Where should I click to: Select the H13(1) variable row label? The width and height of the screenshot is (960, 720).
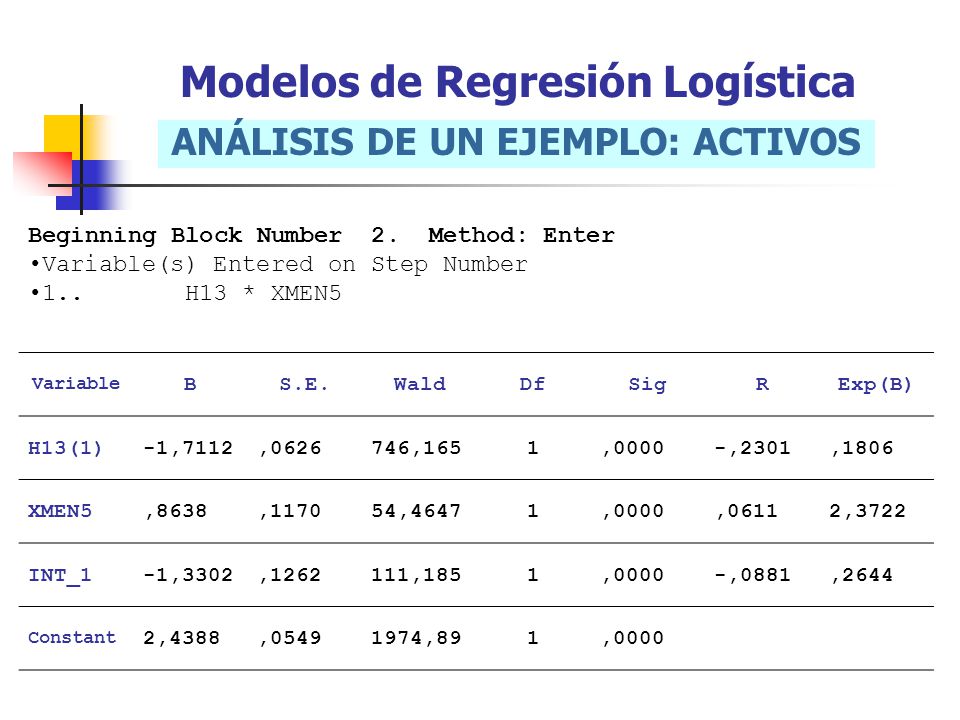(x=65, y=448)
